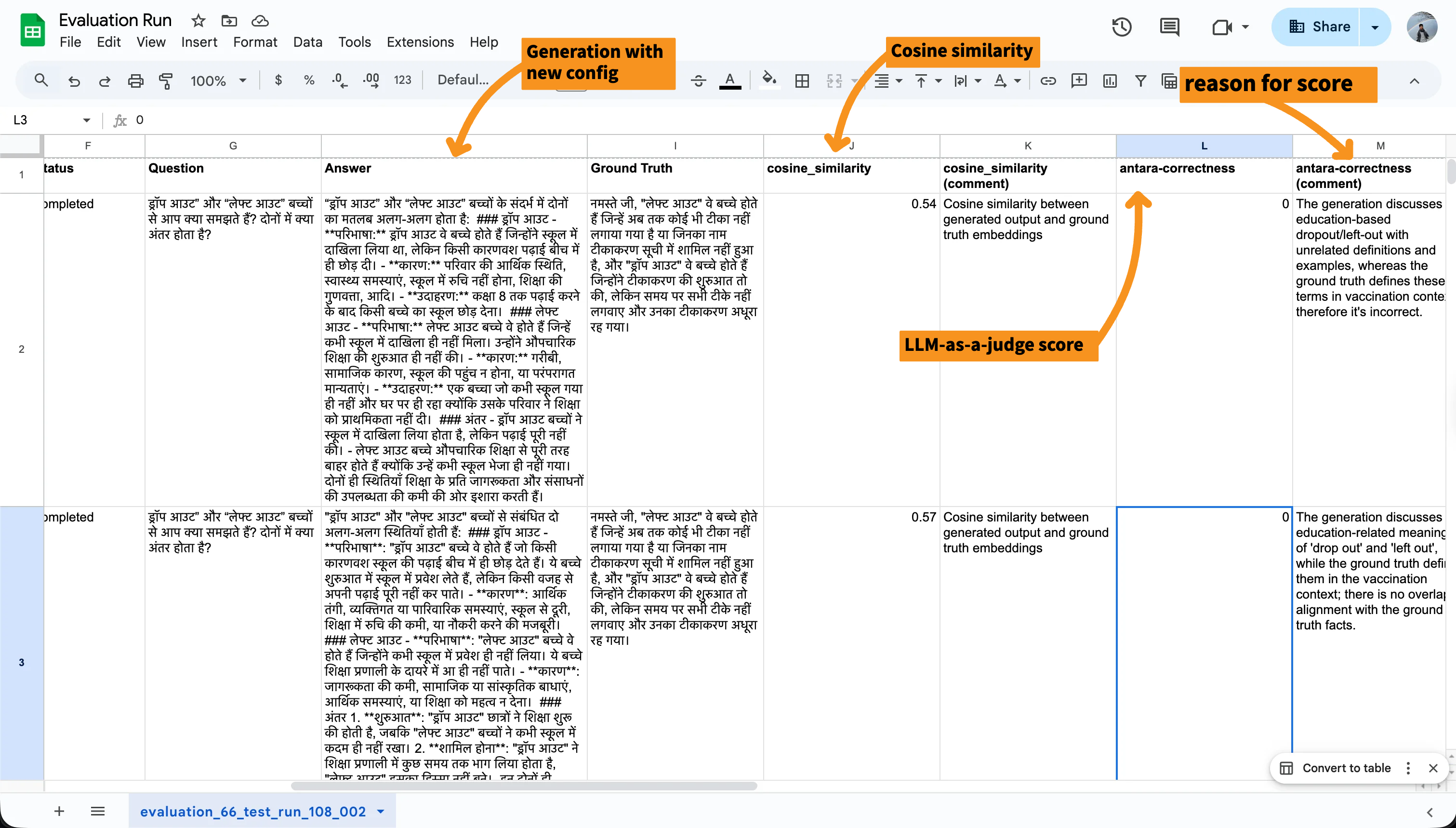Screen dimensions: 1456x828
Task: Open the Extensions menu
Action: pyautogui.click(x=420, y=42)
